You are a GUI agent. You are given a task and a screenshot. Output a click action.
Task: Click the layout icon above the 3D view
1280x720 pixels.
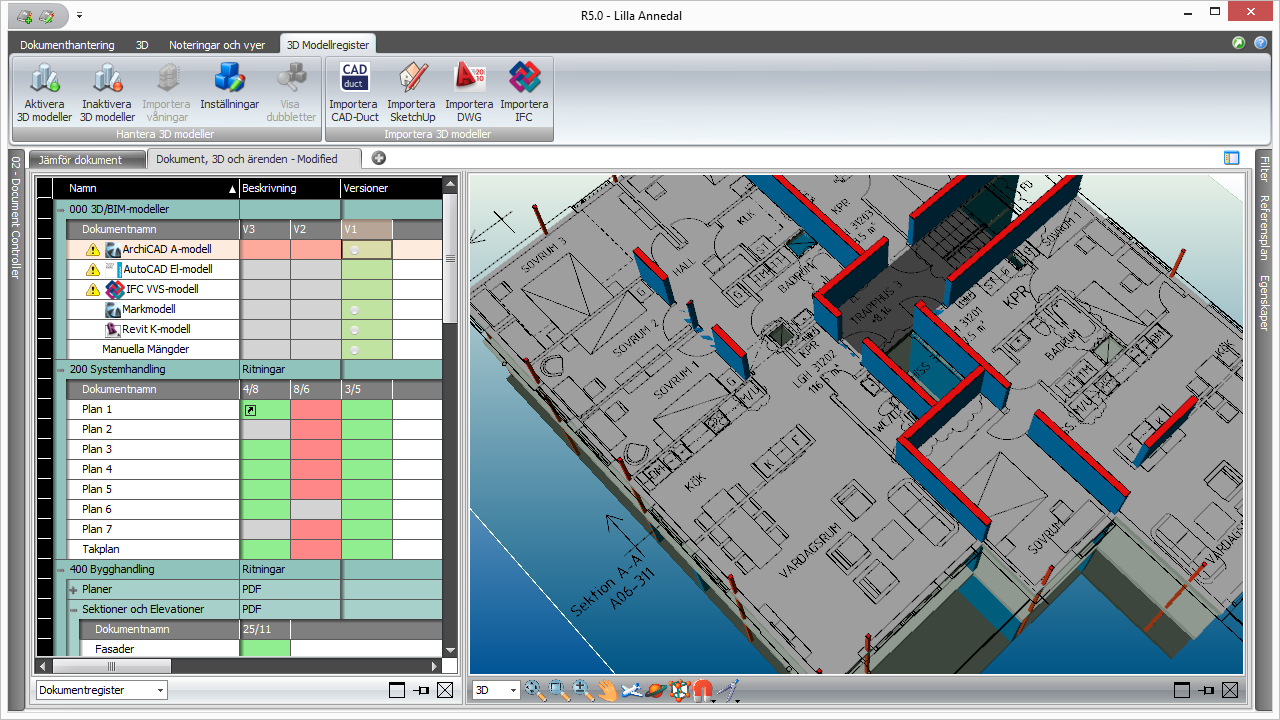click(1231, 158)
